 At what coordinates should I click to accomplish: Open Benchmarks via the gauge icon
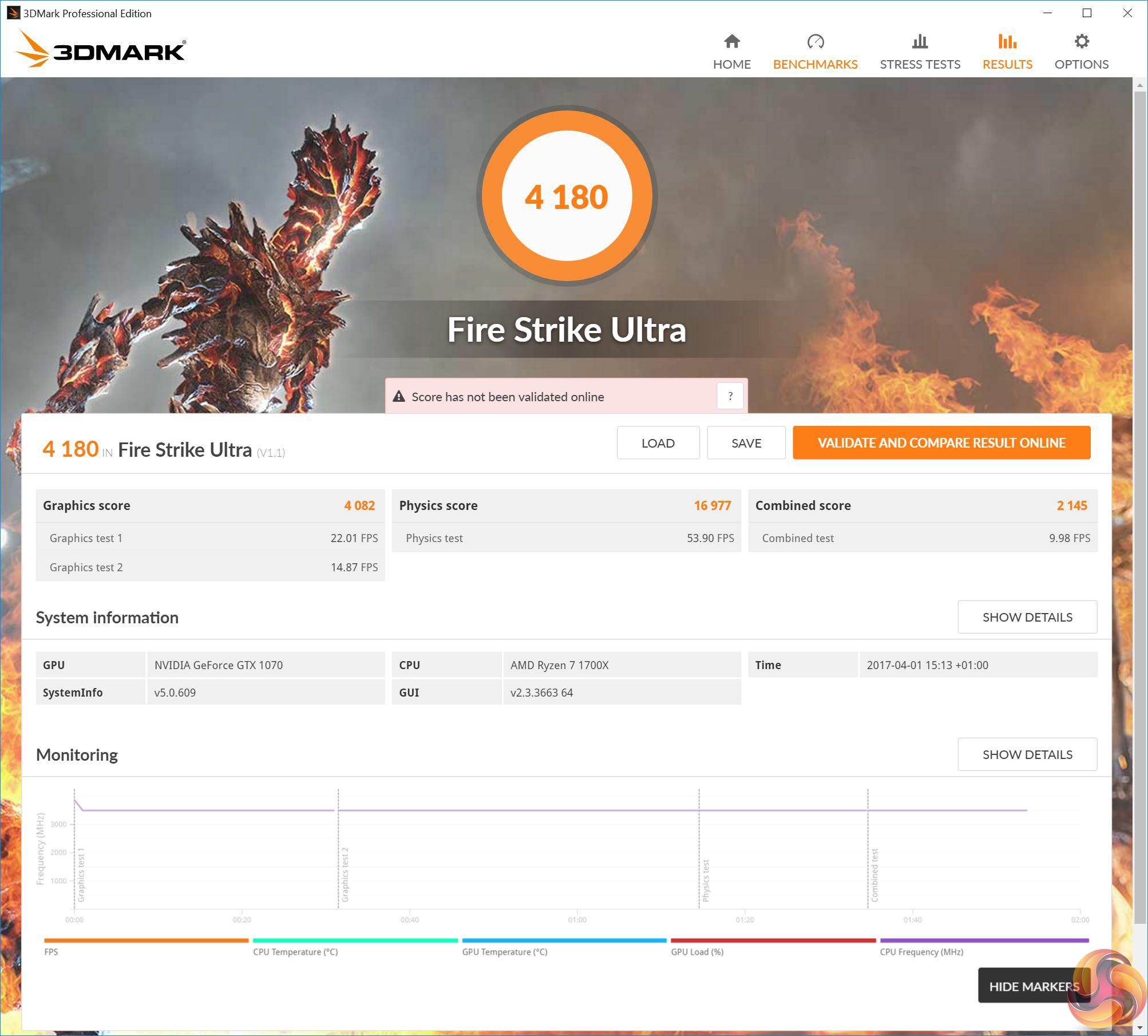pyautogui.click(x=815, y=41)
